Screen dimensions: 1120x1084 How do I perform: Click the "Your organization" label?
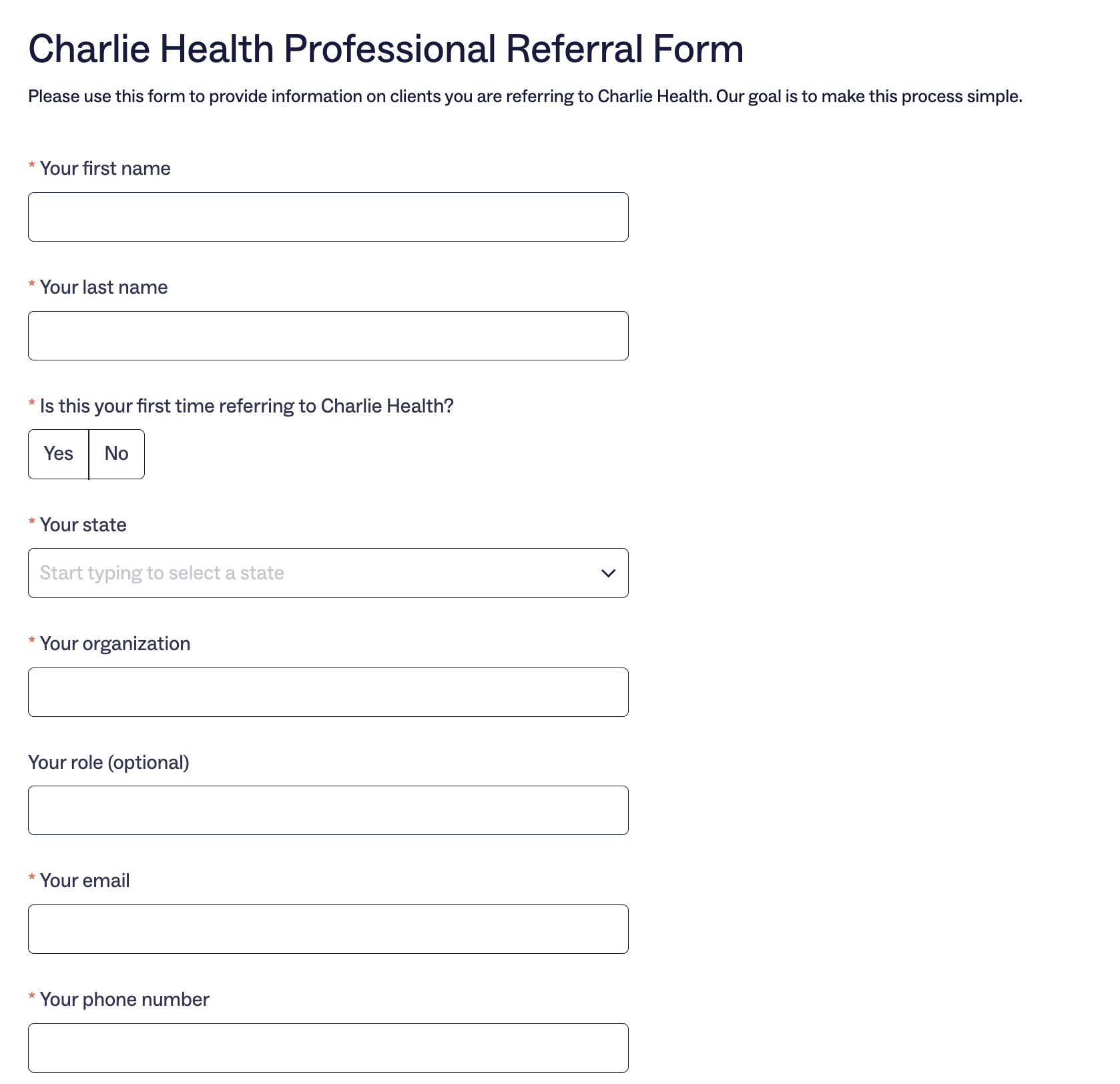[115, 643]
